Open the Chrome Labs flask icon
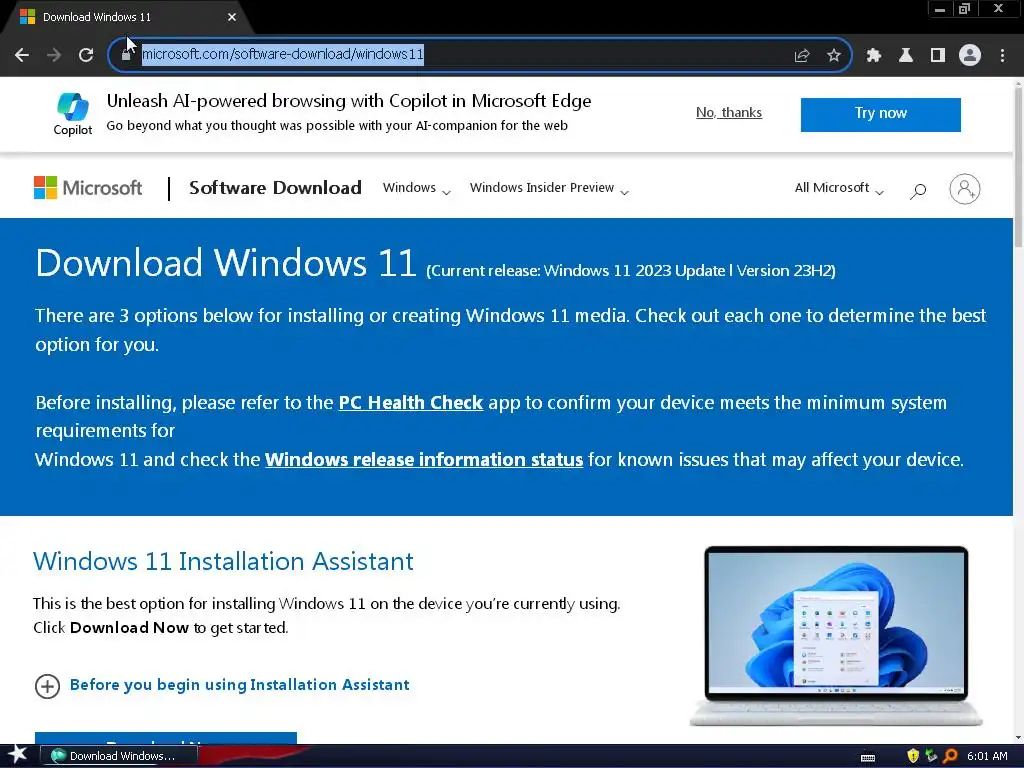Screen dimensions: 1024x768 click(906, 55)
